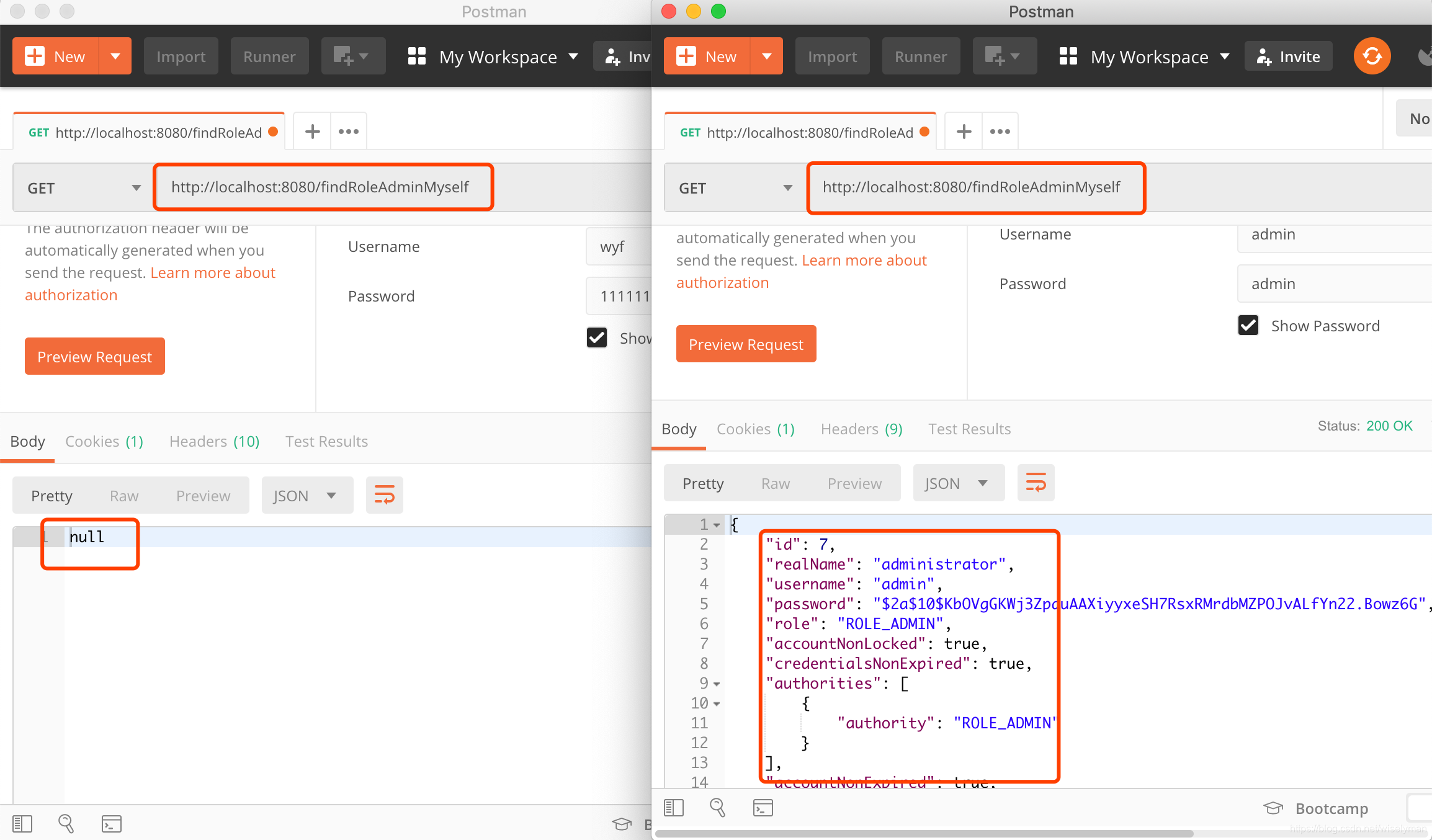Open console icon in right window status bar
Viewport: 1432px width, 840px height.
(763, 807)
